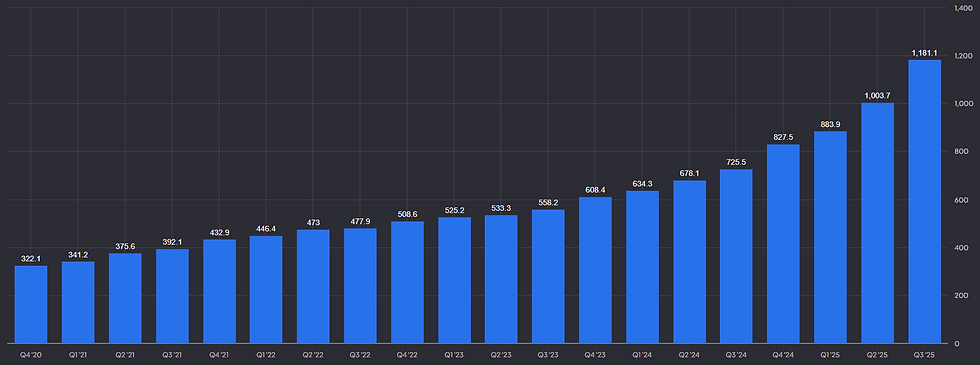The image size is (980, 365).
Task: Click the Q3 '23 bar
Action: [x=548, y=276]
